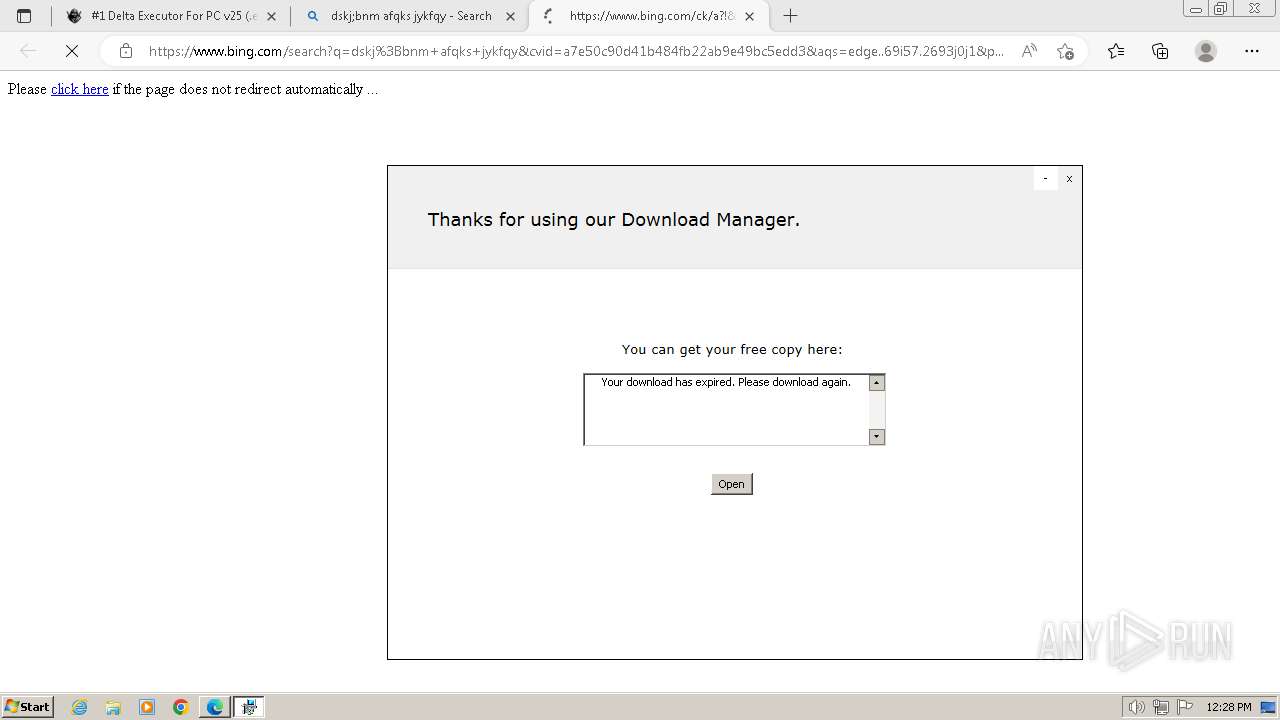Switch to the dskj;bnm afqks jykfqy Search tab

pos(410,16)
